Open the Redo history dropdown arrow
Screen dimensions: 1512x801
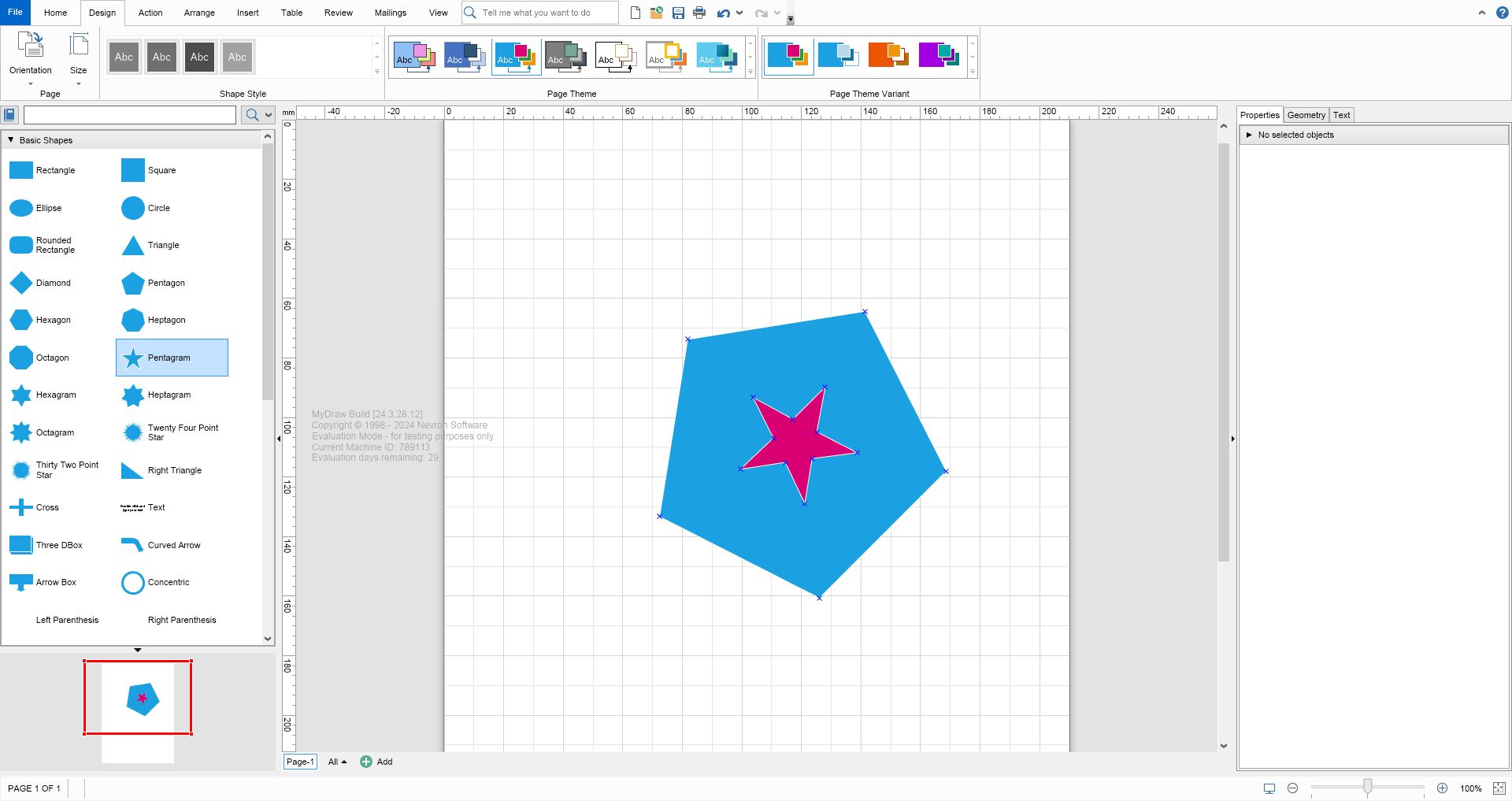pos(777,13)
